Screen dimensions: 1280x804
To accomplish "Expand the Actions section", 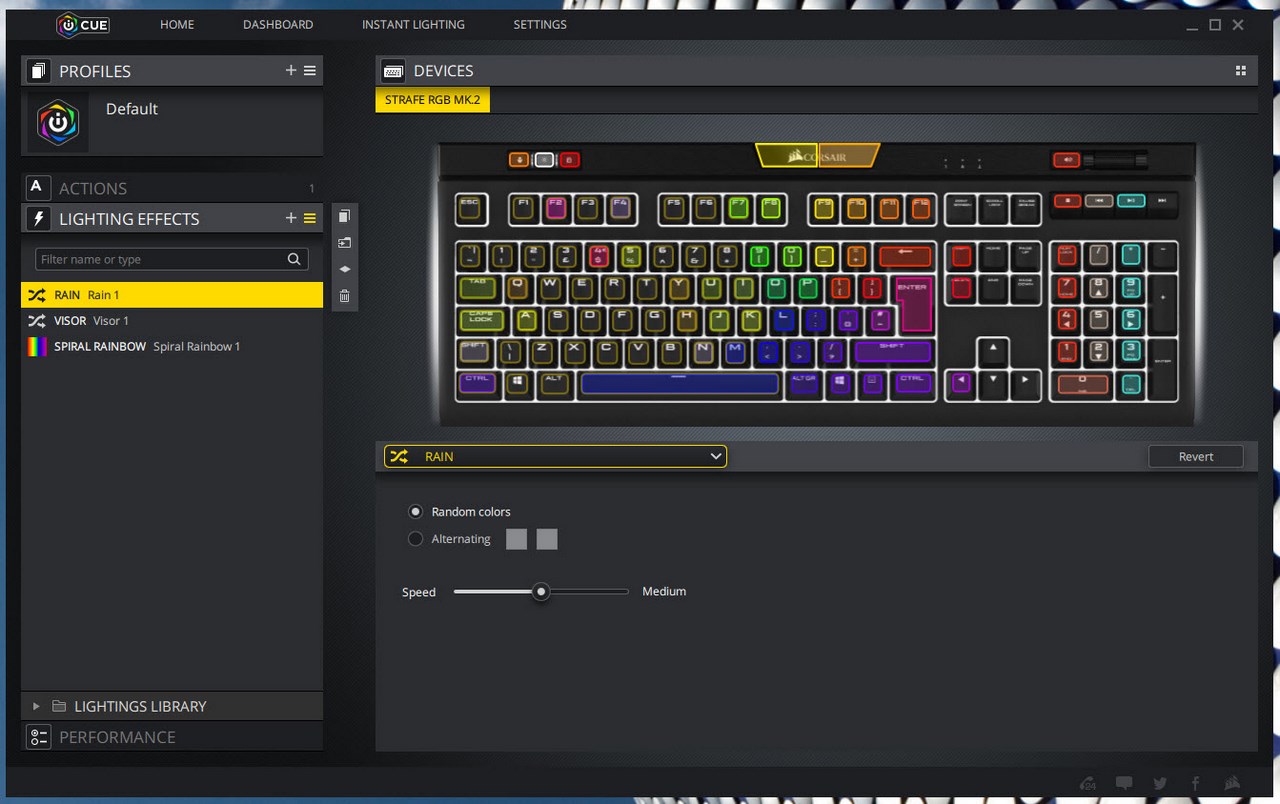I will pos(172,187).
